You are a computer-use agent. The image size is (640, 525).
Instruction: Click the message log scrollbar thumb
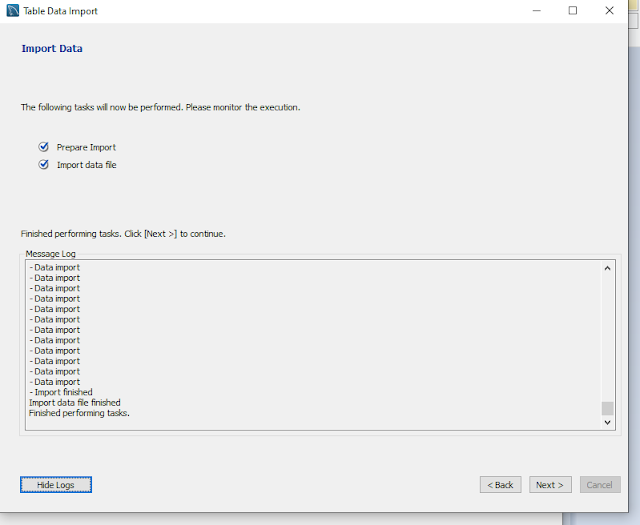tap(607, 408)
